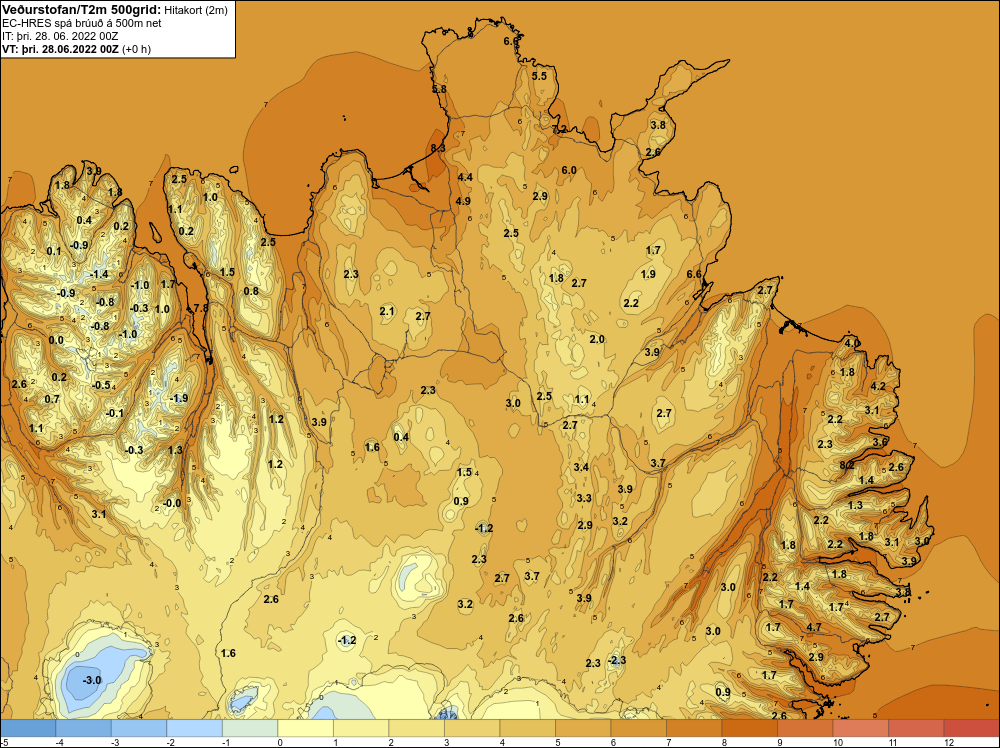Select the -1.9 temperature value
The image size is (1000, 748).
[179, 399]
